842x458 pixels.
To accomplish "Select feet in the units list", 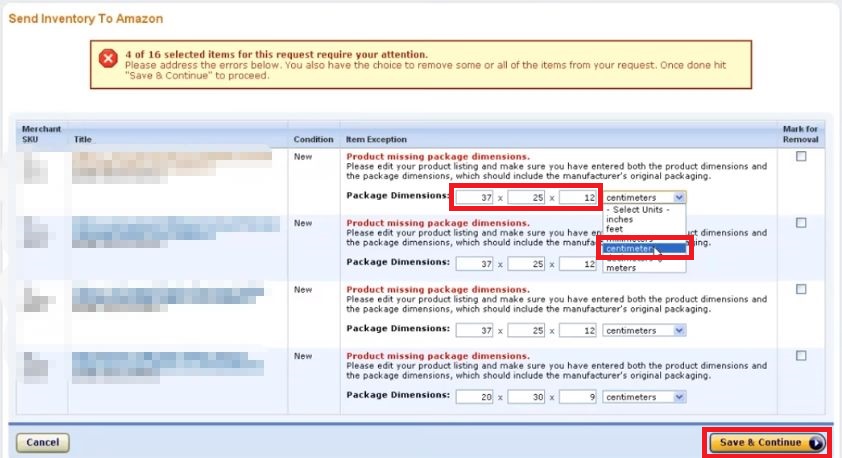I will [x=615, y=229].
